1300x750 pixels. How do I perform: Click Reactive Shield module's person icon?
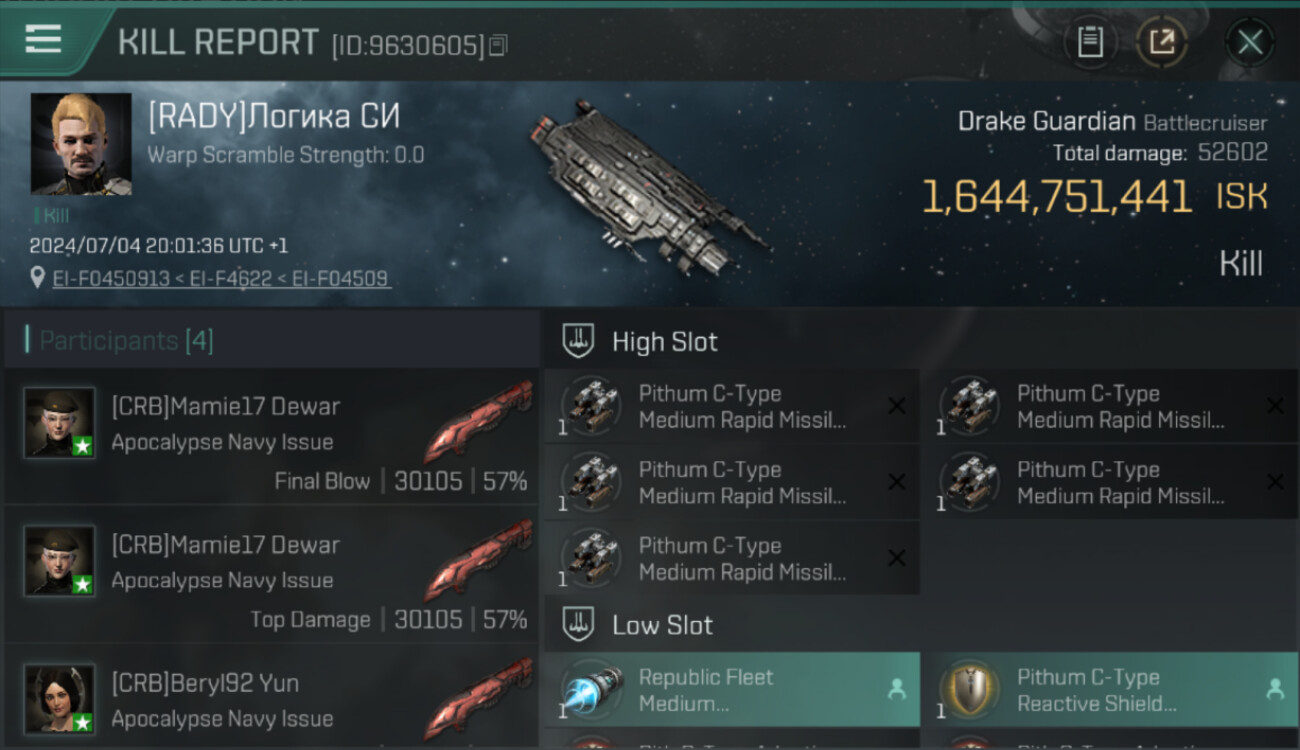(x=1274, y=689)
